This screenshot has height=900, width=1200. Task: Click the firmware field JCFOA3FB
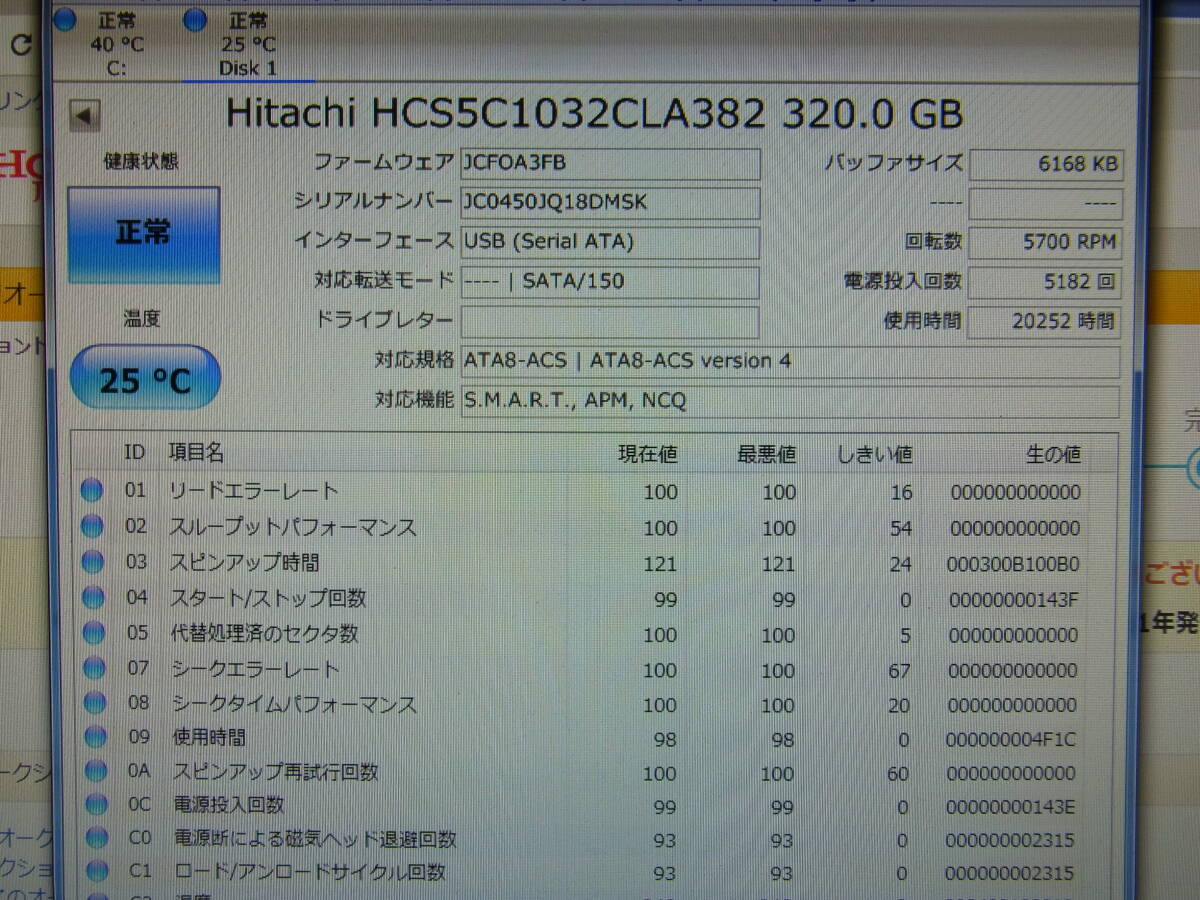pyautogui.click(x=610, y=163)
